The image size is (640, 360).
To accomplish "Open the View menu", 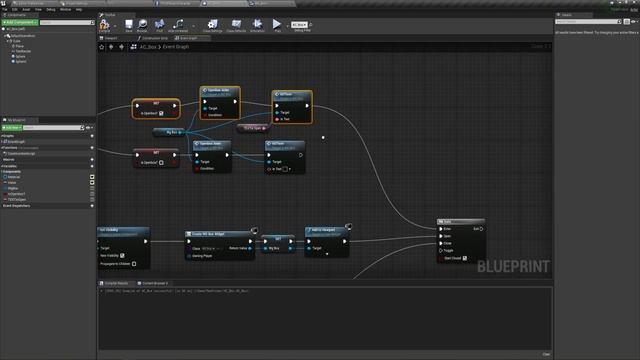I will (x=38, y=9).
